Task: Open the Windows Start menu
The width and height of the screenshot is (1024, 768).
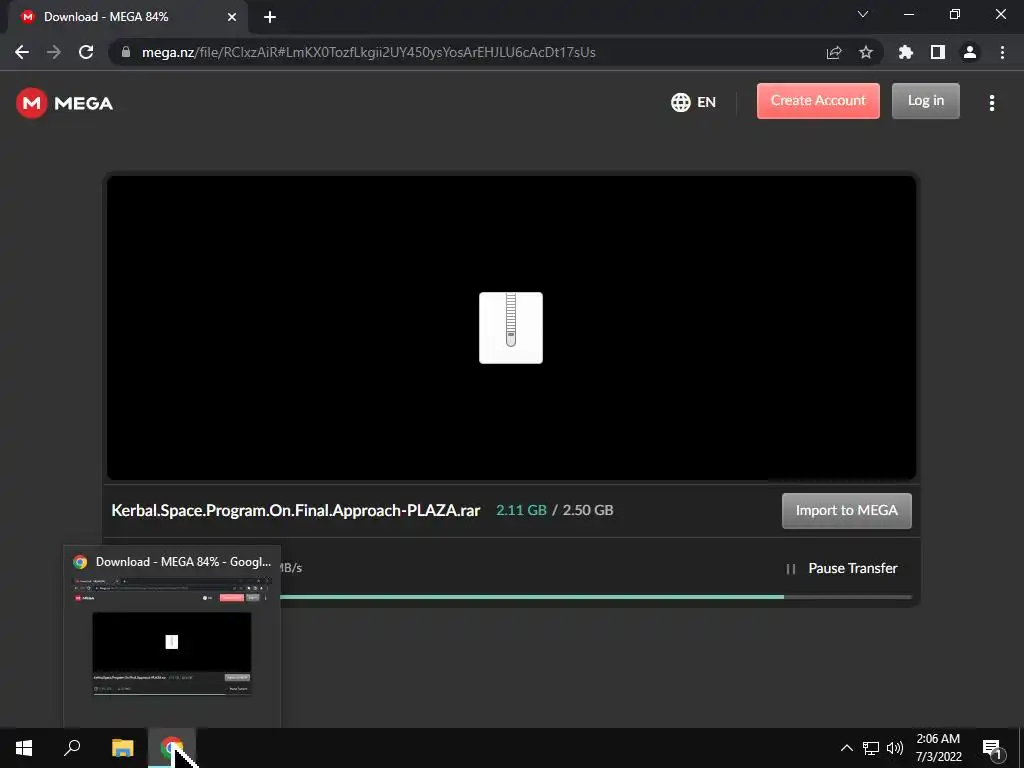Action: click(24, 748)
